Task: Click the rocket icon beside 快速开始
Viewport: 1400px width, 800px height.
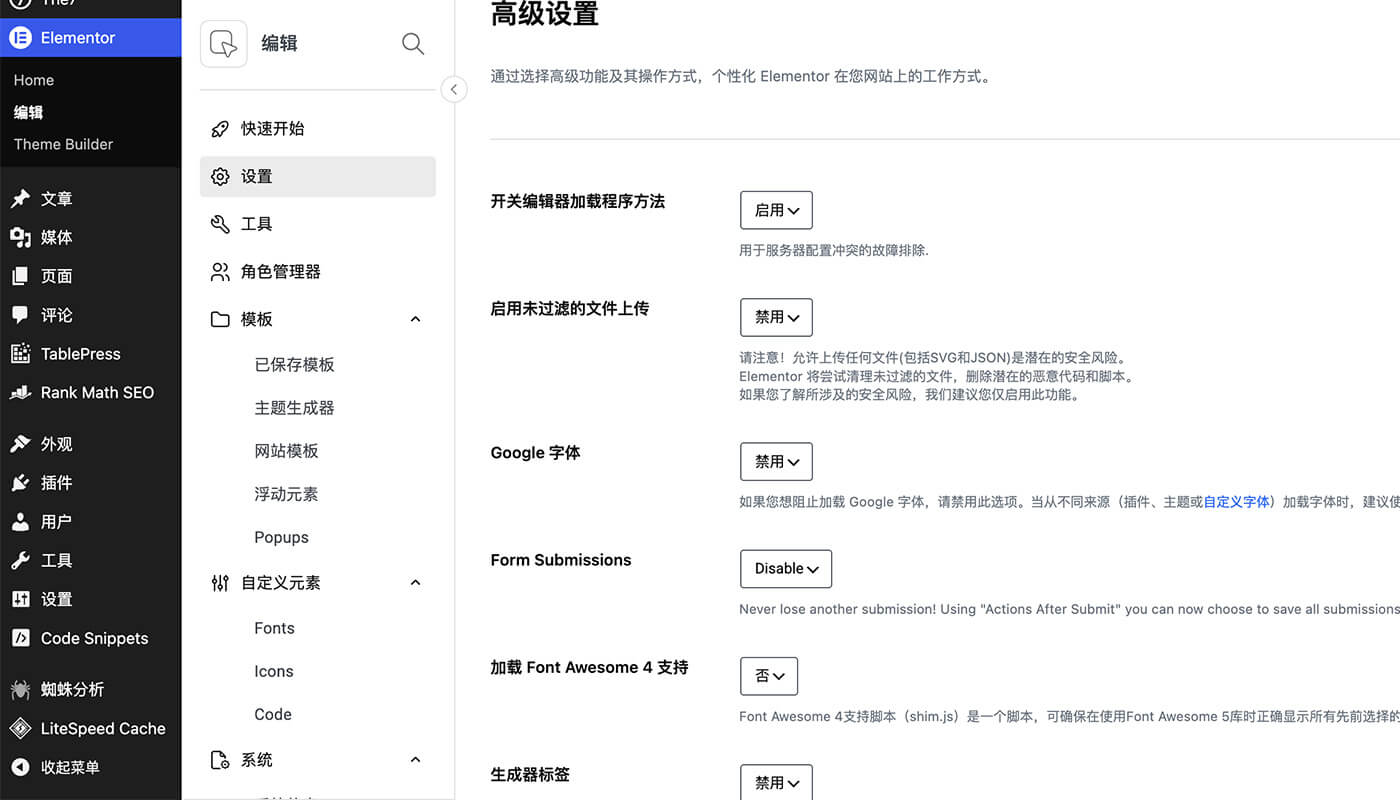Action: coord(220,129)
